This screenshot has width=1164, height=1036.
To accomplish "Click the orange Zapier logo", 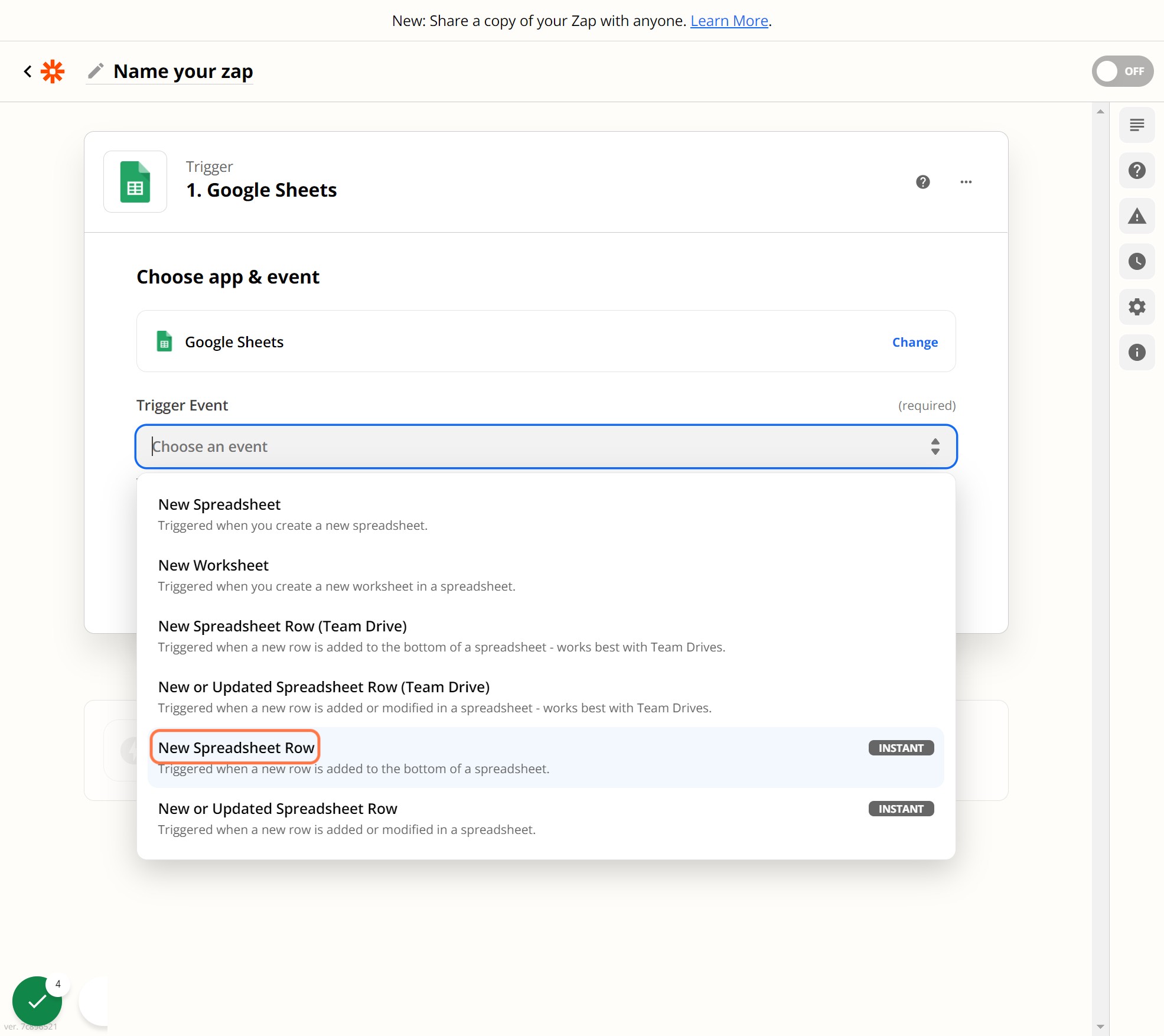I will 53,71.
